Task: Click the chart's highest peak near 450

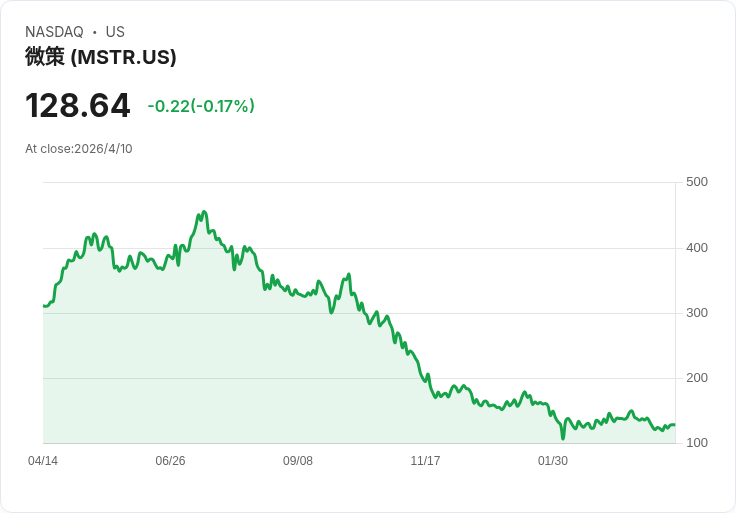Action: tap(204, 212)
